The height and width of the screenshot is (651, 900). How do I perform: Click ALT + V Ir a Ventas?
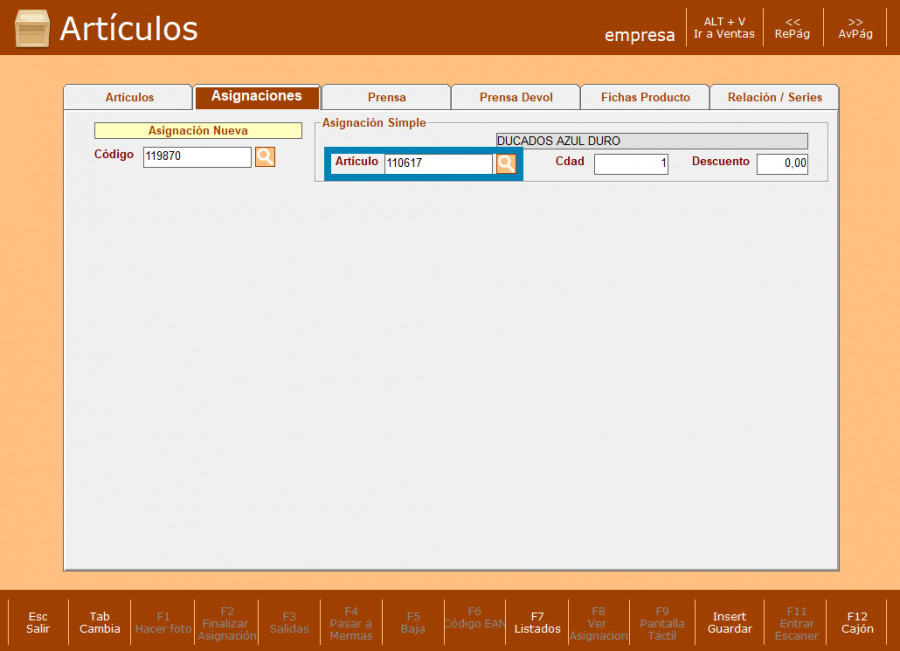coord(724,28)
